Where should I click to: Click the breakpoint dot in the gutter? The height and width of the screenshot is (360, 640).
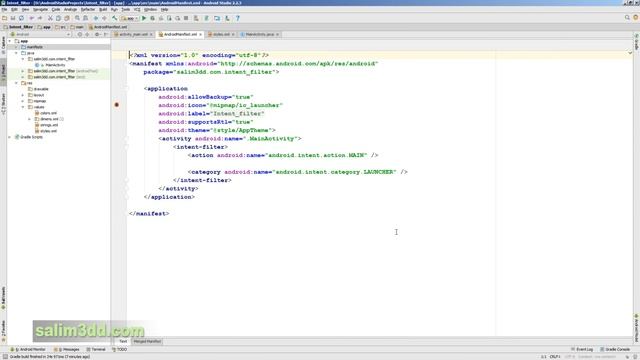pyautogui.click(x=117, y=105)
